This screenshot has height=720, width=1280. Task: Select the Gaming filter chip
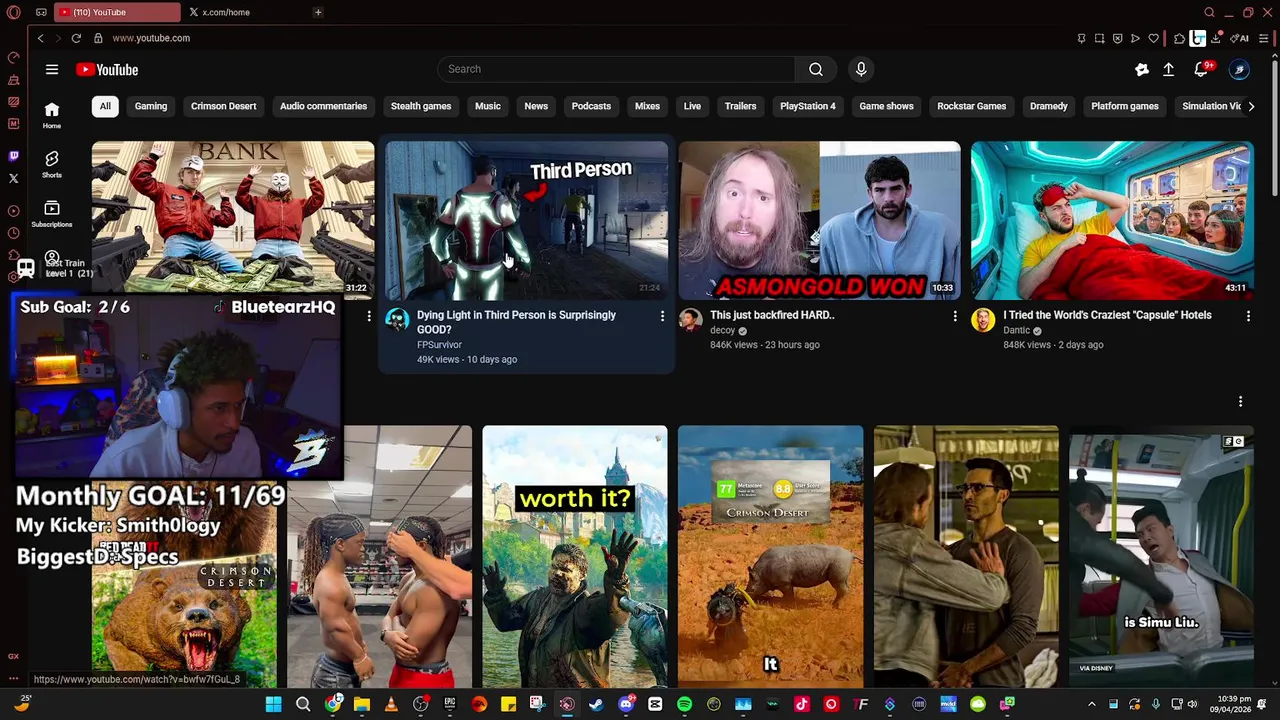point(151,106)
